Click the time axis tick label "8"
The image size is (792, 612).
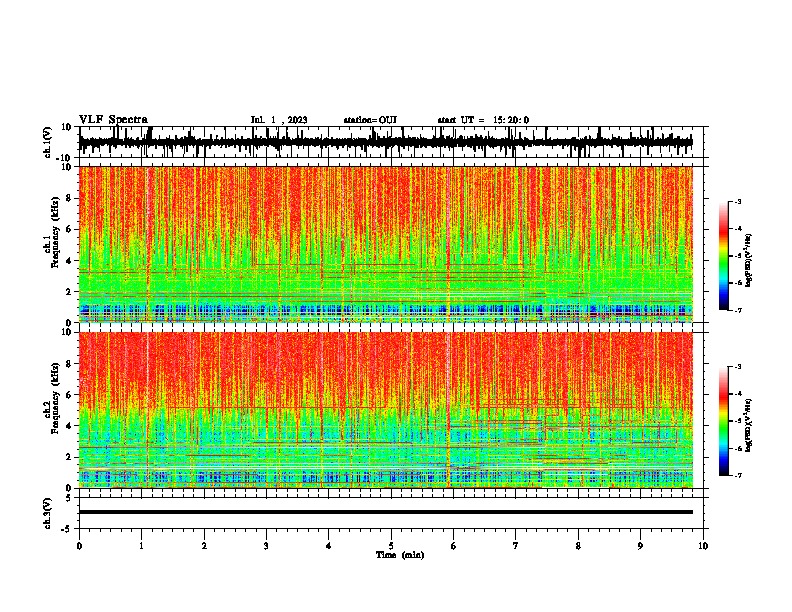click(578, 546)
